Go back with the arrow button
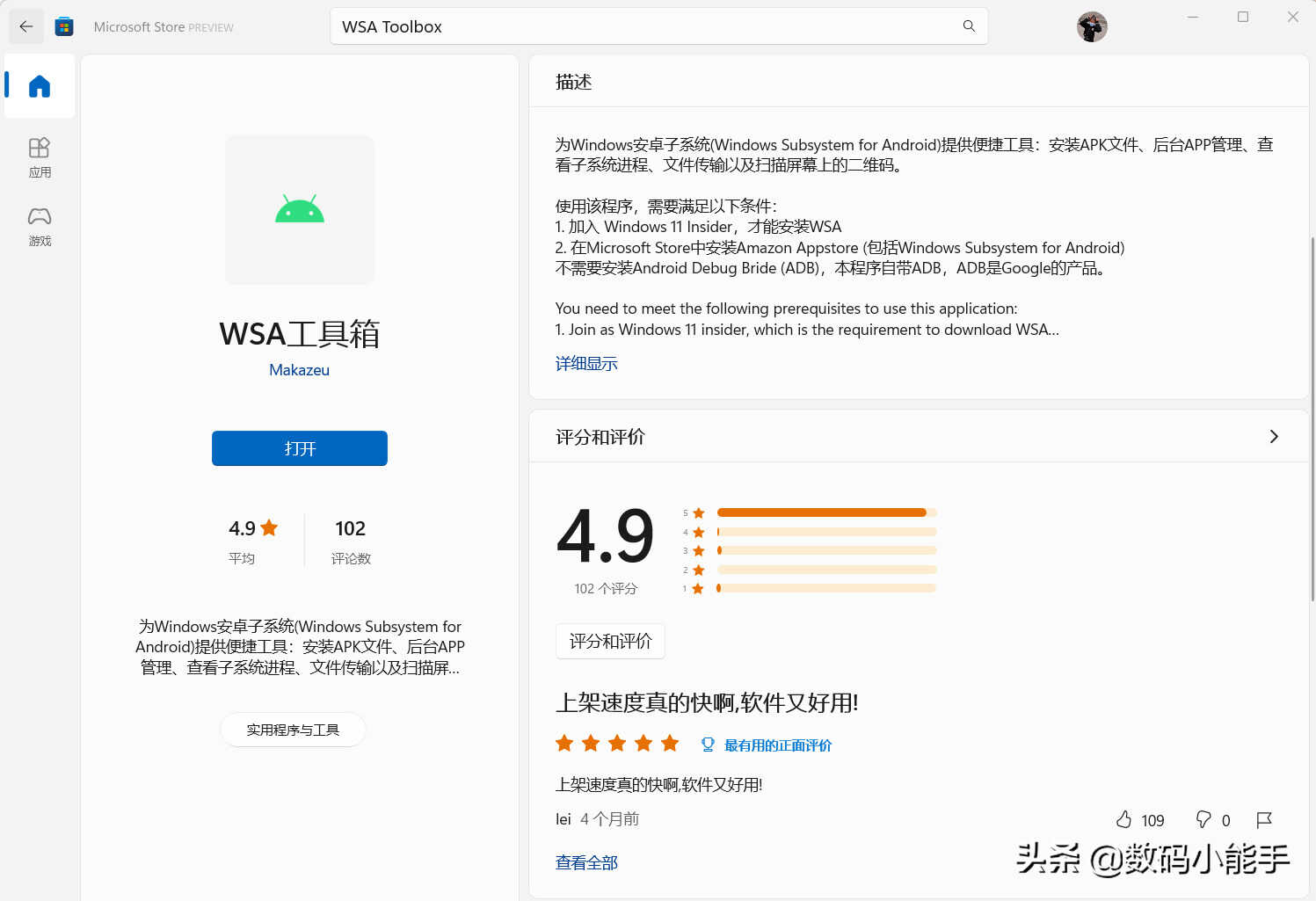This screenshot has width=1316, height=901. point(26,27)
